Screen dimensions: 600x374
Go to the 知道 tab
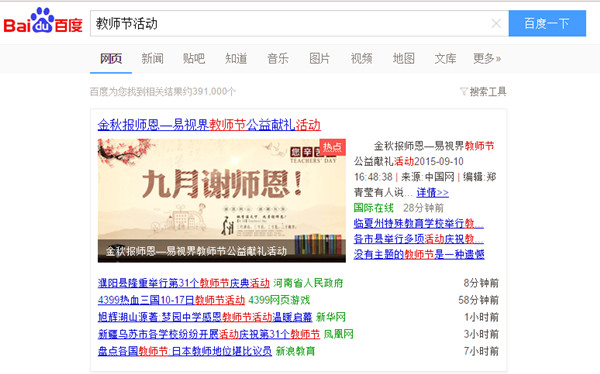236,59
